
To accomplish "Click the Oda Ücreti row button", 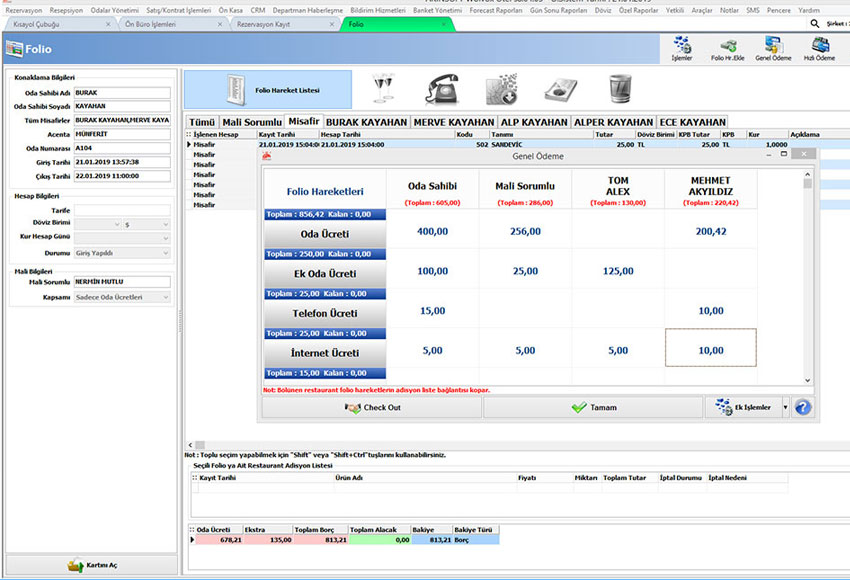I will (325, 234).
